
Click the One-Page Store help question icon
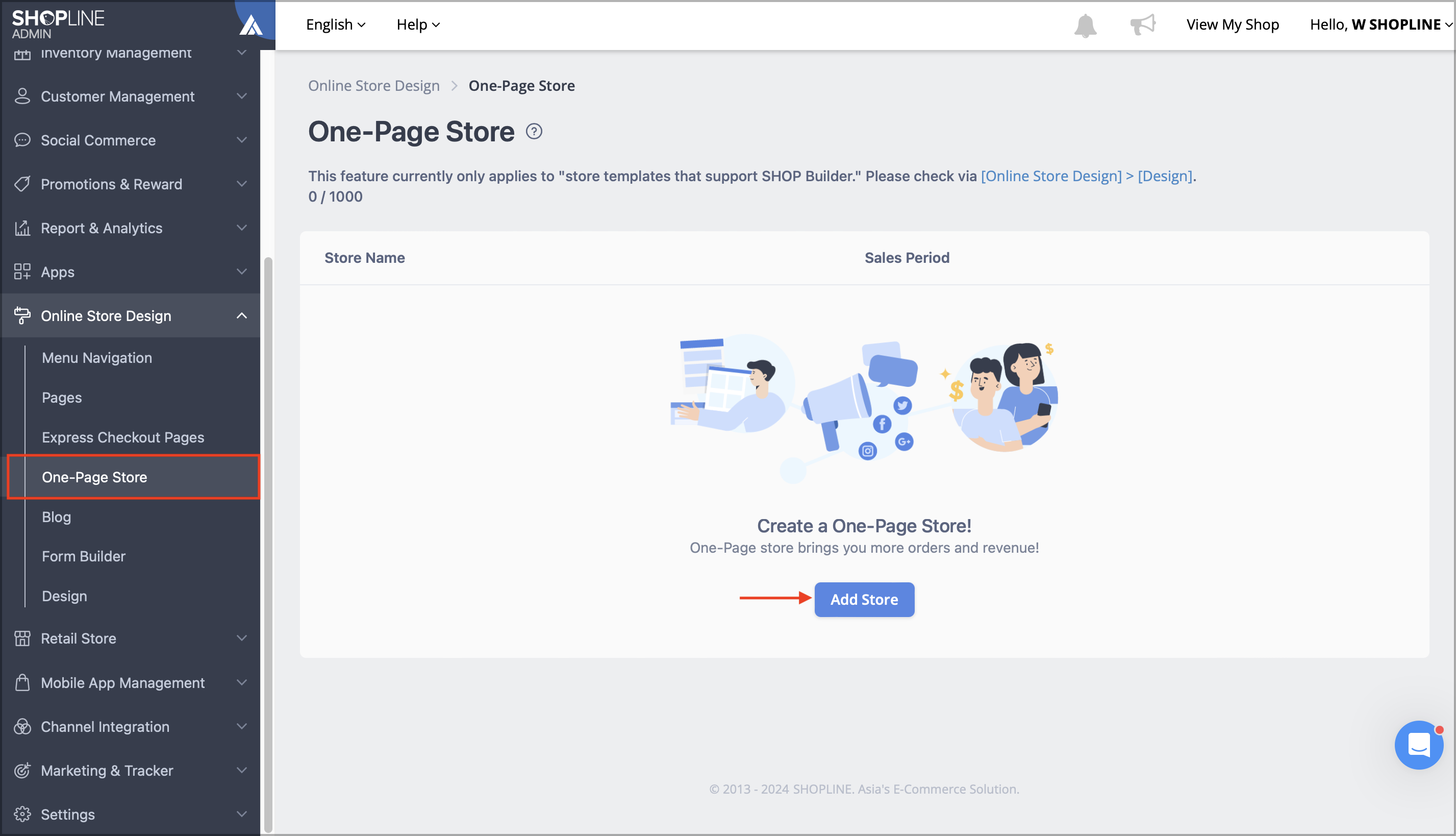tap(534, 132)
